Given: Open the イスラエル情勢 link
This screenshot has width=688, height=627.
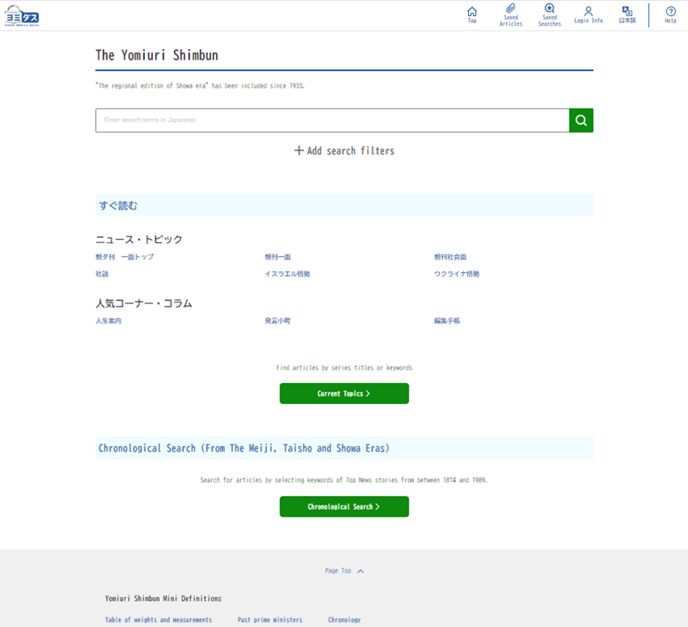Looking at the screenshot, I should (x=287, y=274).
